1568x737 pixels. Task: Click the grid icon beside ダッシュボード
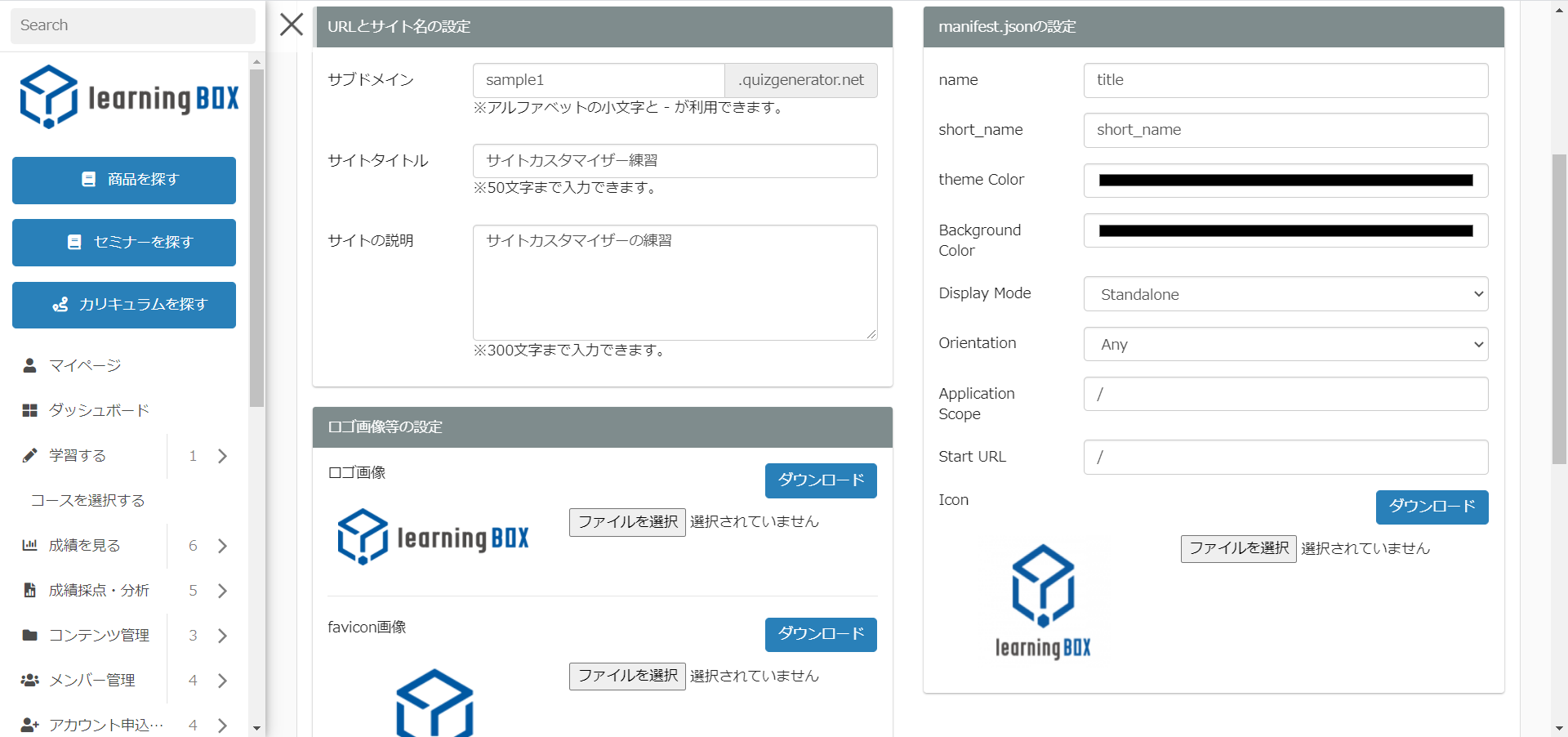click(29, 410)
